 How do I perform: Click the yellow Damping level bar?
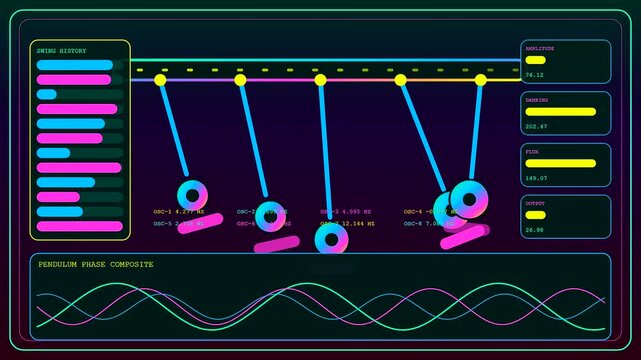(x=560, y=112)
